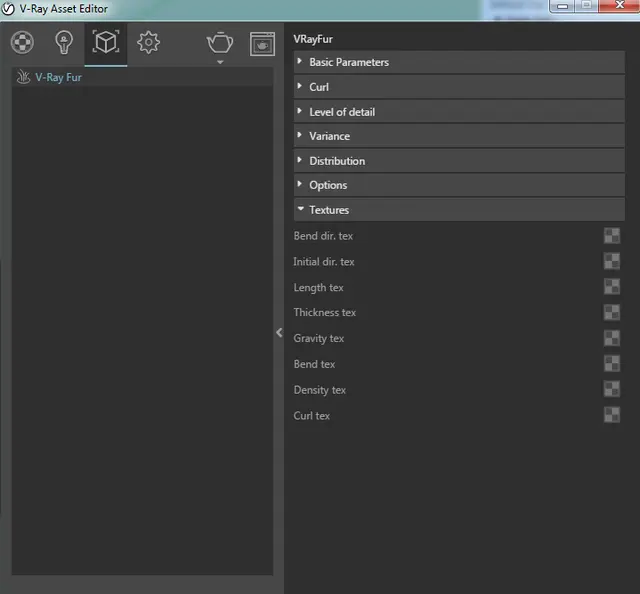
Task: Open the Materials category icon
Action: click(x=22, y=43)
